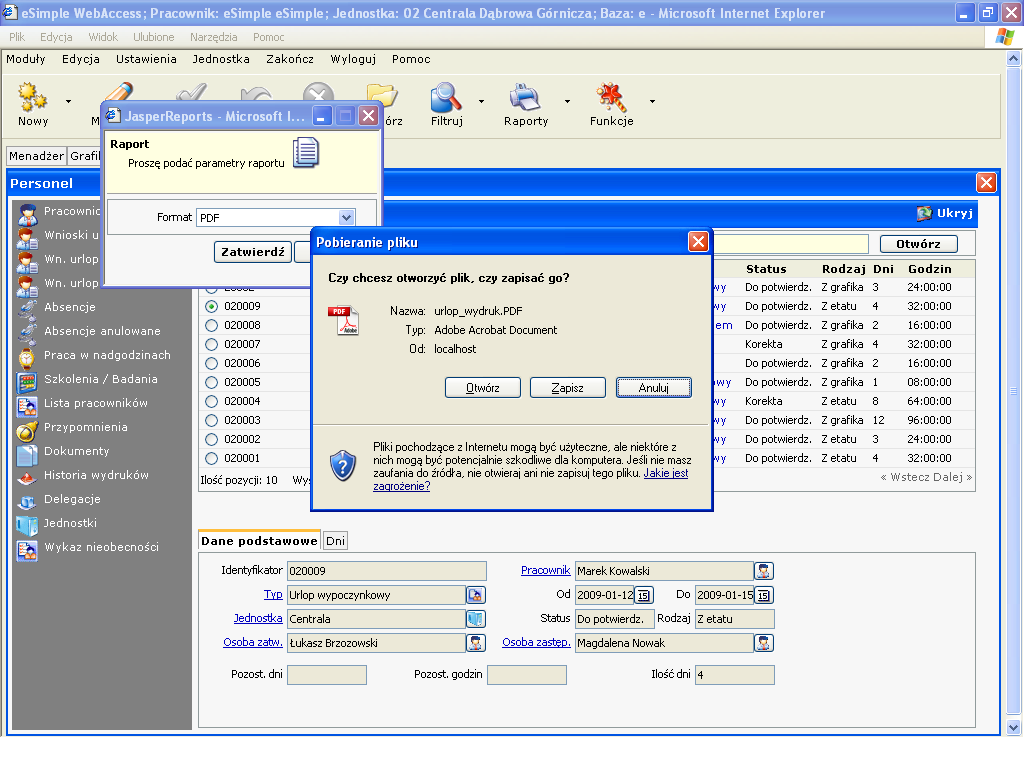Select radio button for record 020007
Screen dimensions: 1024x768
212,344
